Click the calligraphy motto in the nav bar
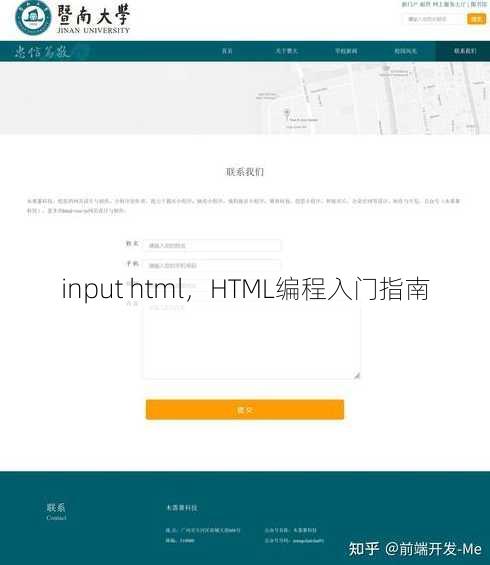 (43, 52)
